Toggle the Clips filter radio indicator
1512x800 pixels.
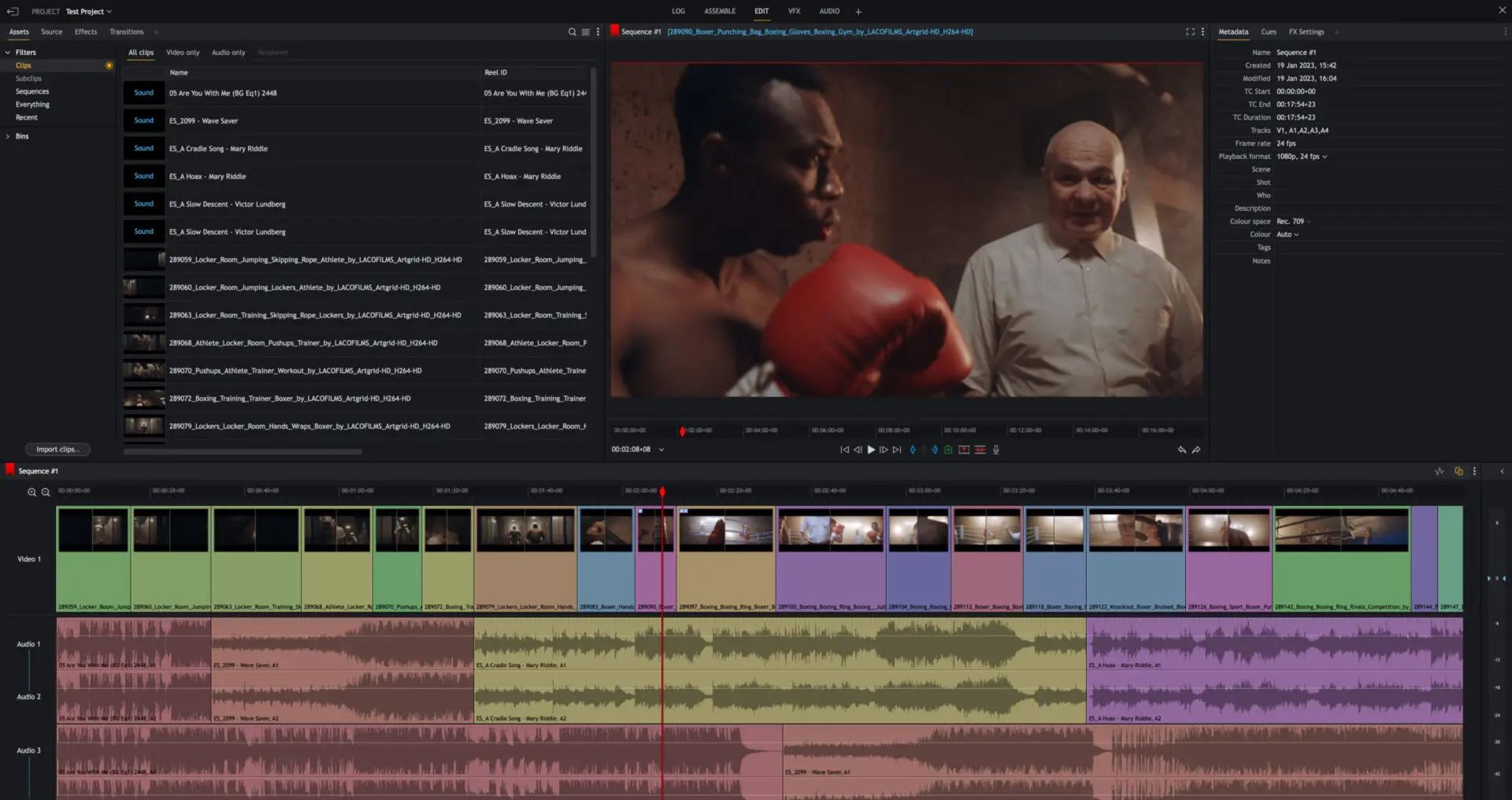click(109, 65)
